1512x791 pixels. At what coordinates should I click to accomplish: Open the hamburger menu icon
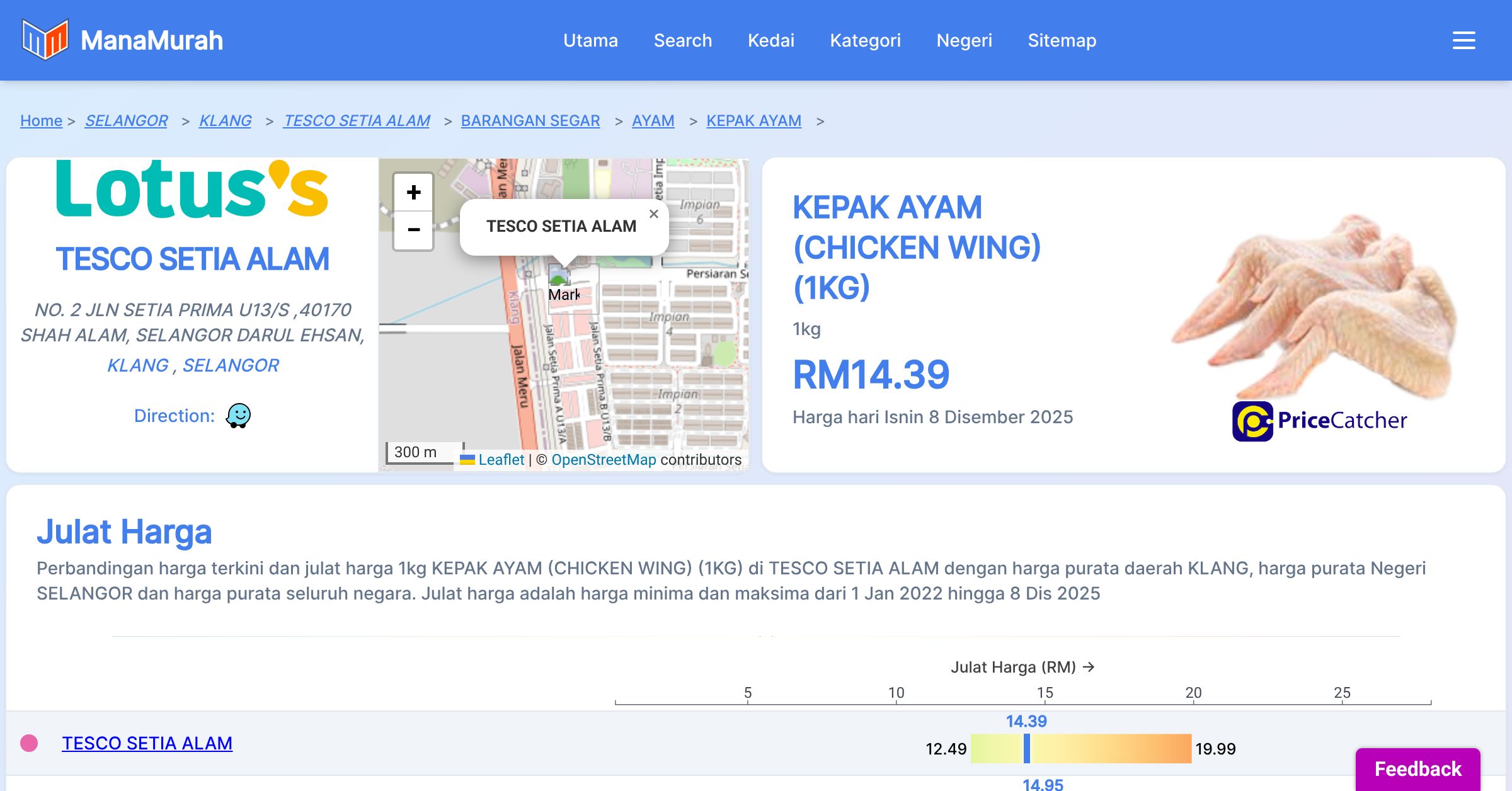pyautogui.click(x=1463, y=40)
